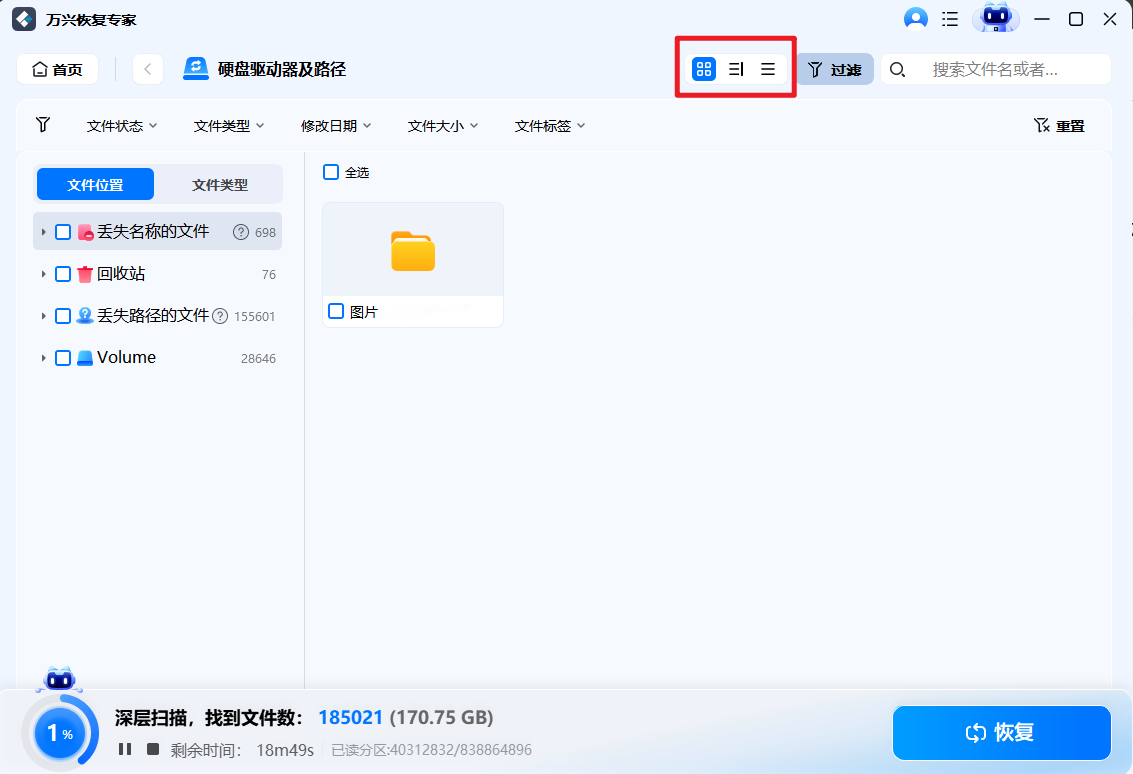This screenshot has height=774, width=1133.
Task: Switch to detailed list view icon
Action: pos(736,69)
